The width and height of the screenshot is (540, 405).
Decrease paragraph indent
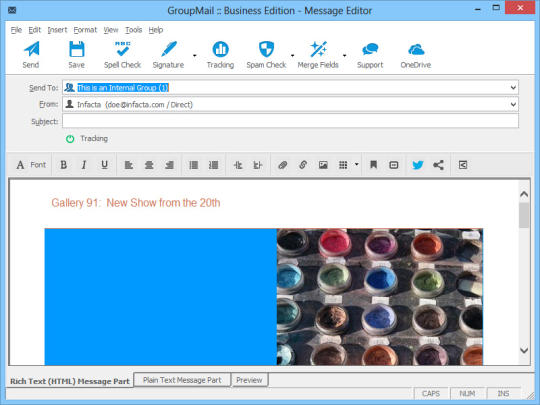pos(238,165)
